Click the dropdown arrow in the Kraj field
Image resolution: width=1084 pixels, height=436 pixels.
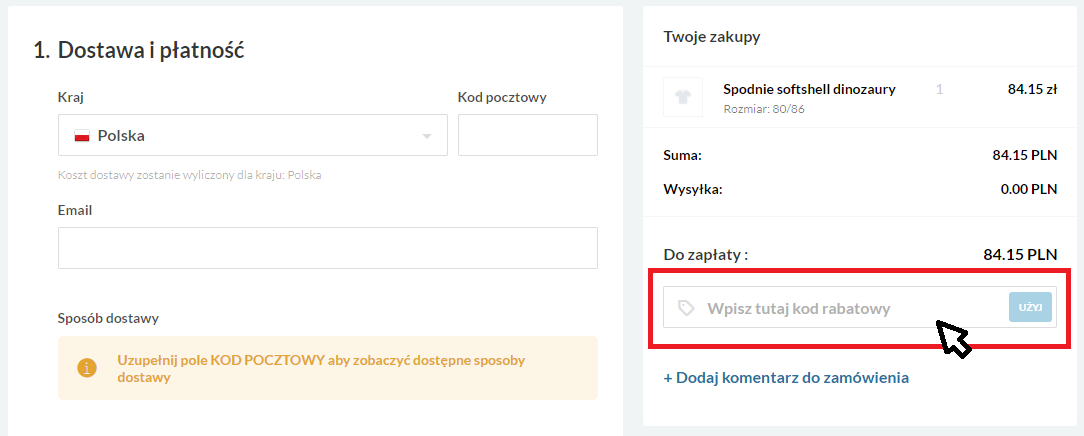(427, 136)
